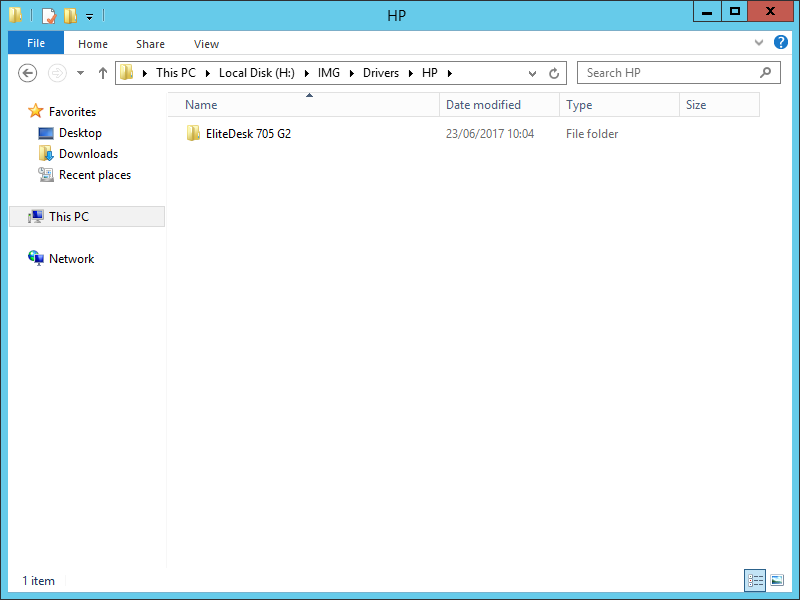The height and width of the screenshot is (600, 800).
Task: Open the address bar history dropdown
Action: (532, 73)
